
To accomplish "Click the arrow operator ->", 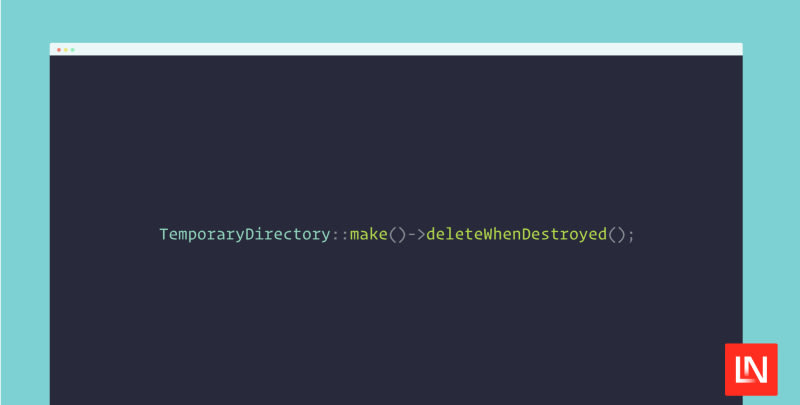I will point(416,235).
